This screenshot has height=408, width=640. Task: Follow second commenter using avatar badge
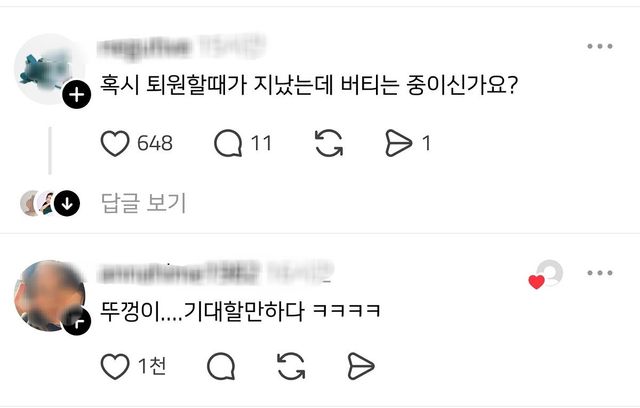[77, 322]
